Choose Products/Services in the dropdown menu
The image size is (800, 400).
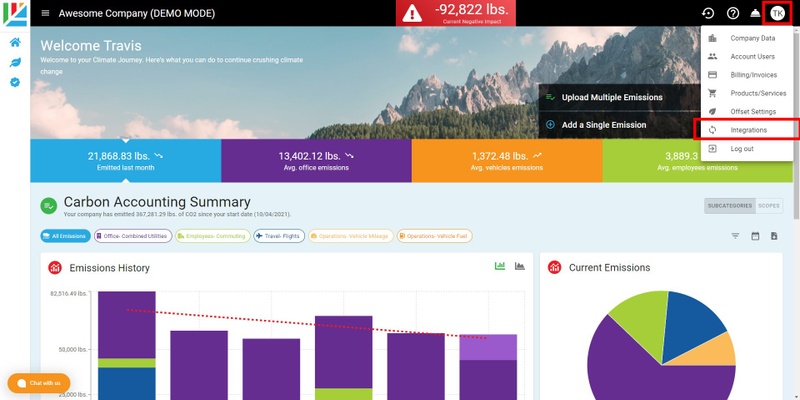[747, 93]
